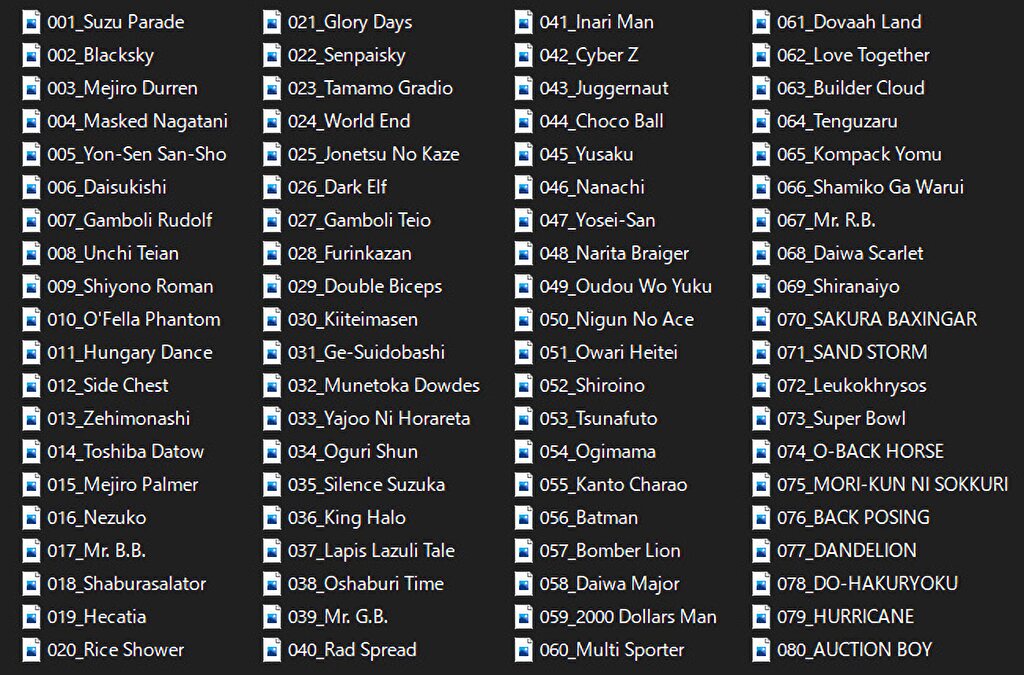
Task: Click the 043_Juggernaut file label
Action: pos(604,88)
